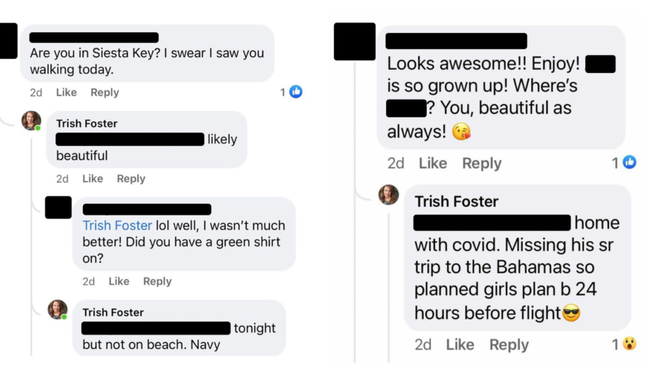Image resolution: width=668 pixels, height=376 pixels.
Task: Click the blue thumbs-up reaction on the Siesta Key comment
Action: click(296, 92)
